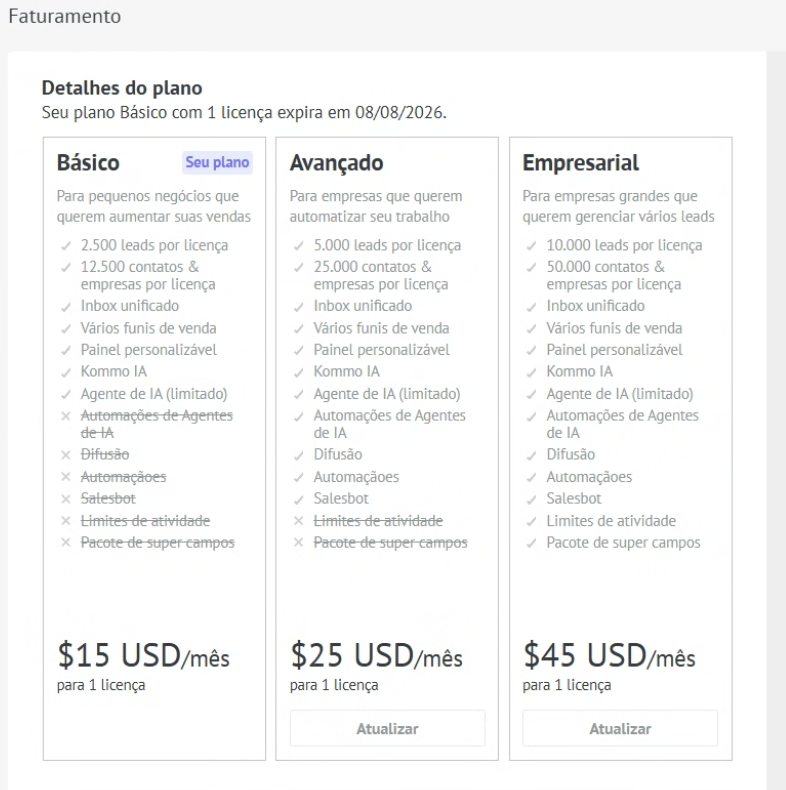786x790 pixels.
Task: Click the vertical scrollbar at the right edge
Action: (776, 400)
